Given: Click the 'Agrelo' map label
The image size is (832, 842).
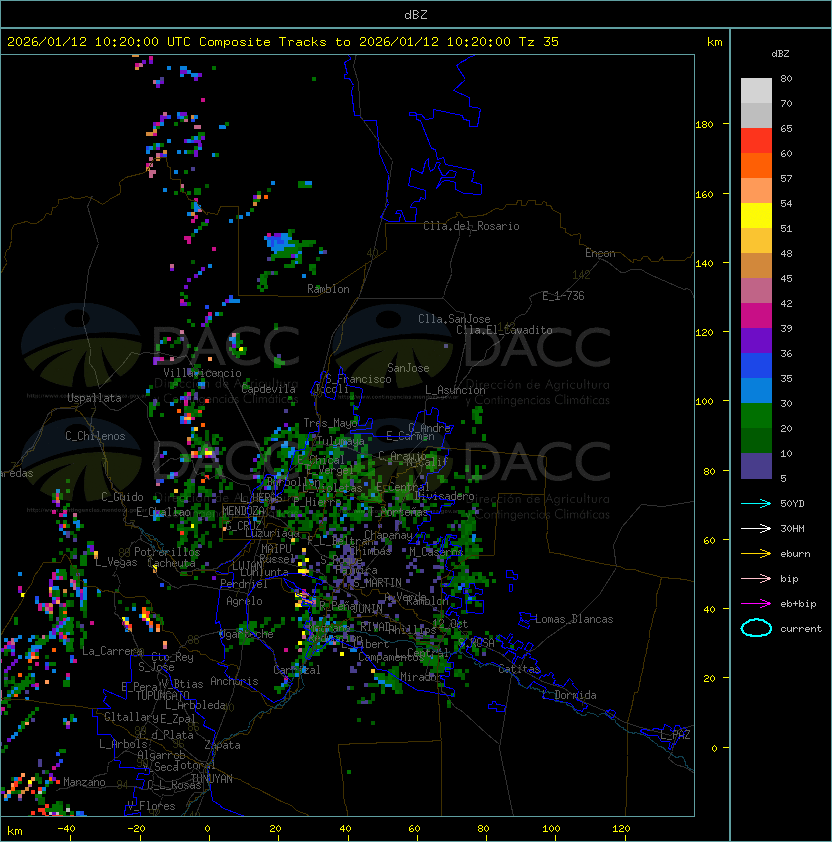Looking at the screenshot, I should pyautogui.click(x=244, y=601).
